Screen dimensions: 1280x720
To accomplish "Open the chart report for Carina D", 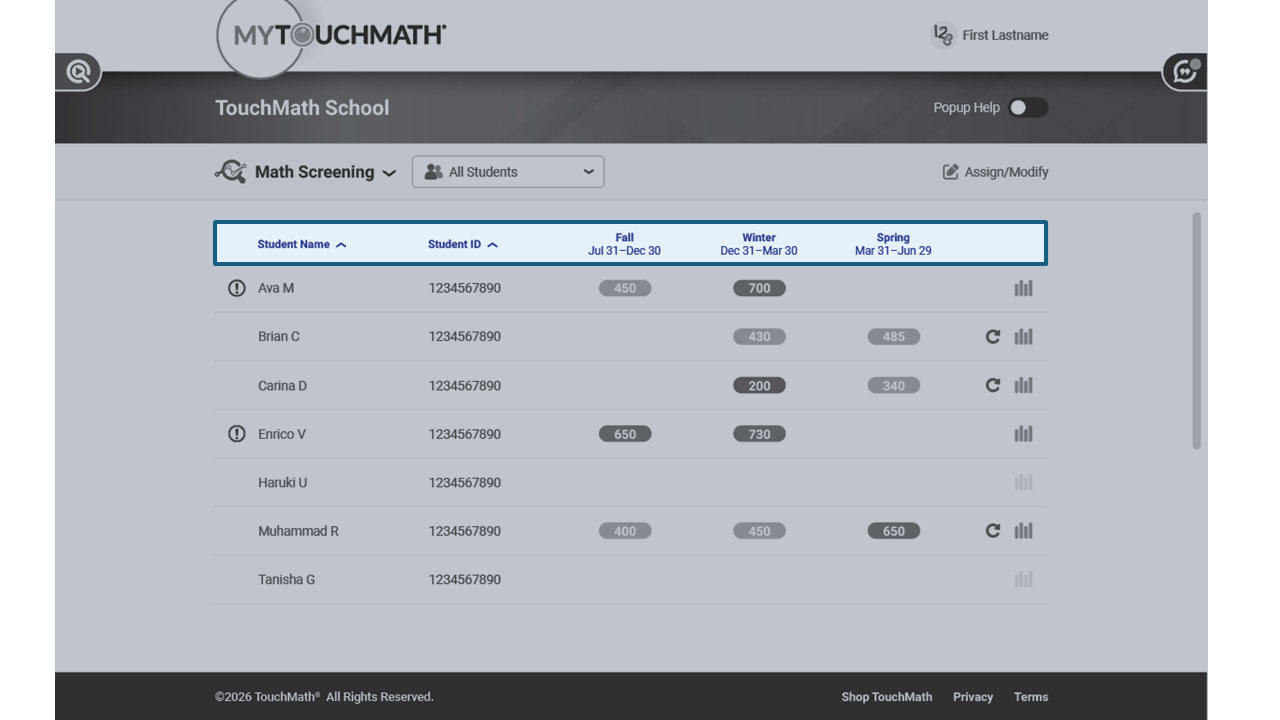I will pyautogui.click(x=1023, y=385).
